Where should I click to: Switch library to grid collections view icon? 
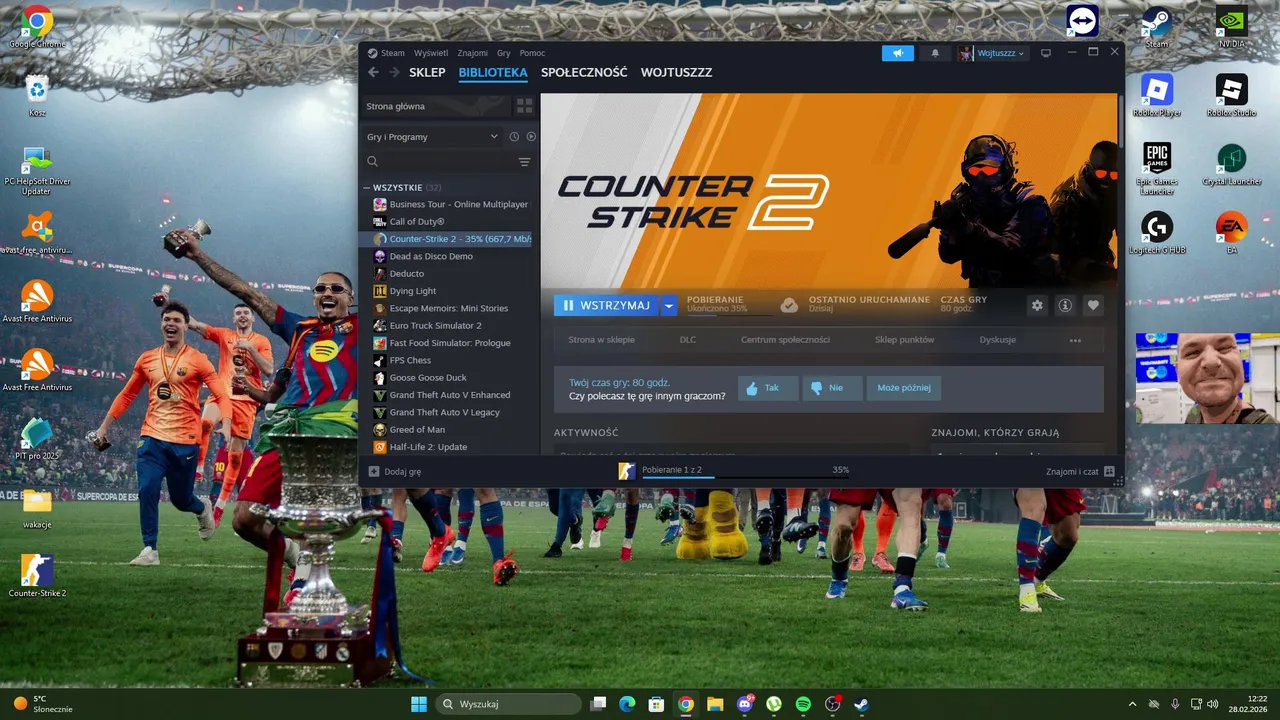[x=524, y=106]
